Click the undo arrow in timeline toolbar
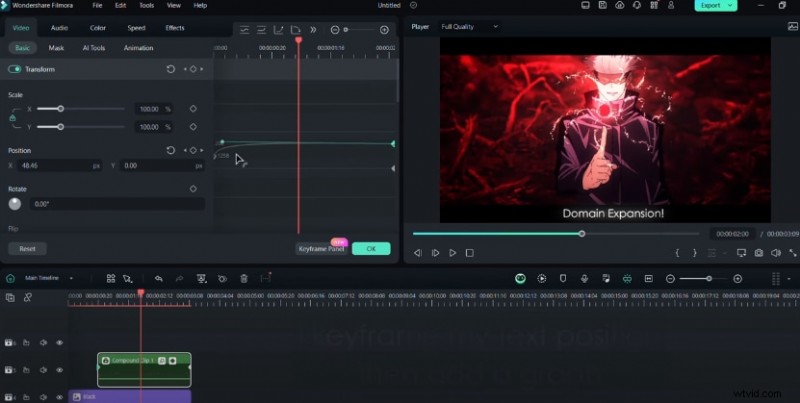800x403 pixels. click(158, 278)
